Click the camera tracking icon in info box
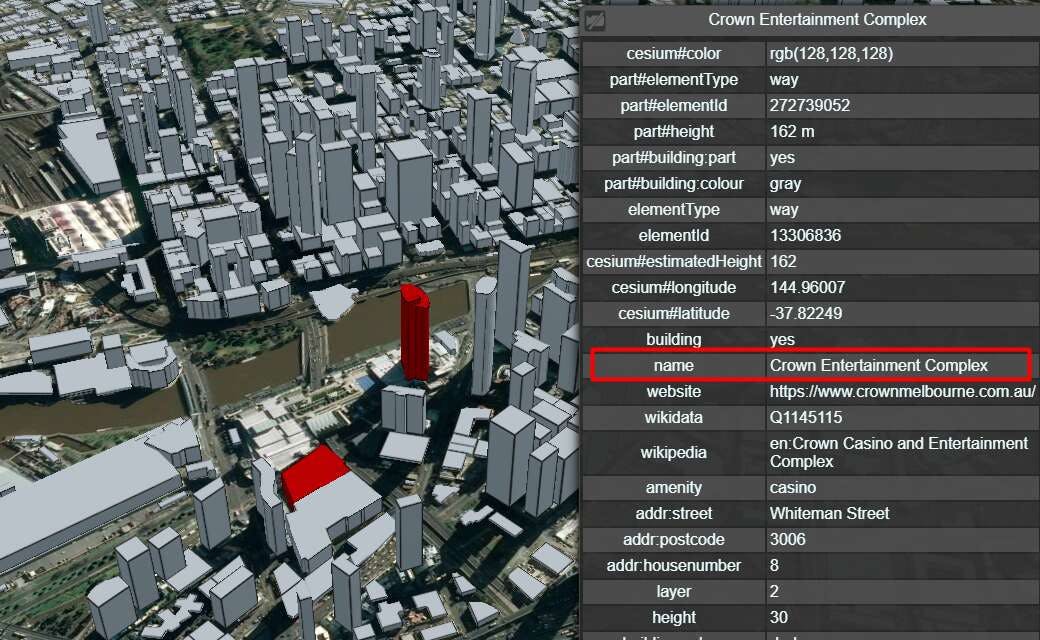This screenshot has width=1040, height=640. 596,20
